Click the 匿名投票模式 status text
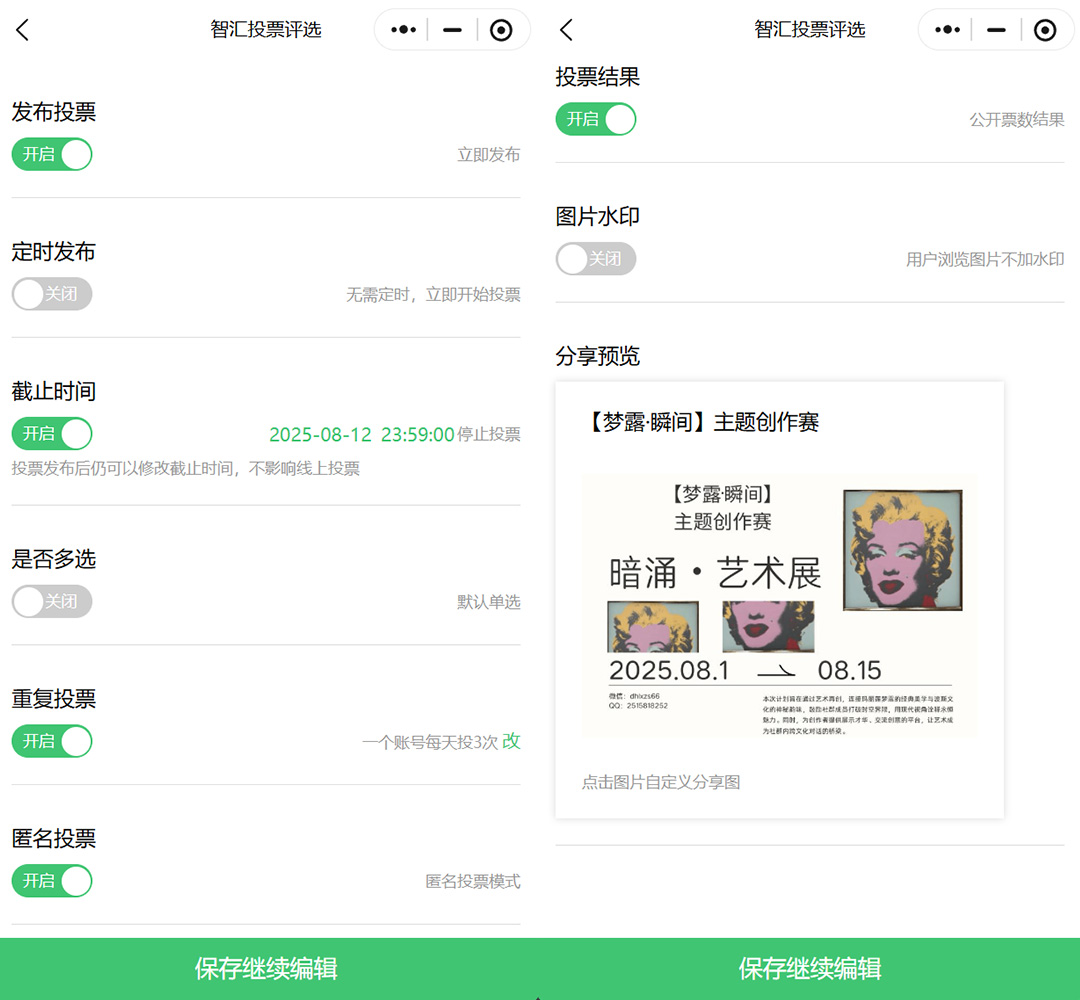The image size is (1080, 1000). point(473,882)
